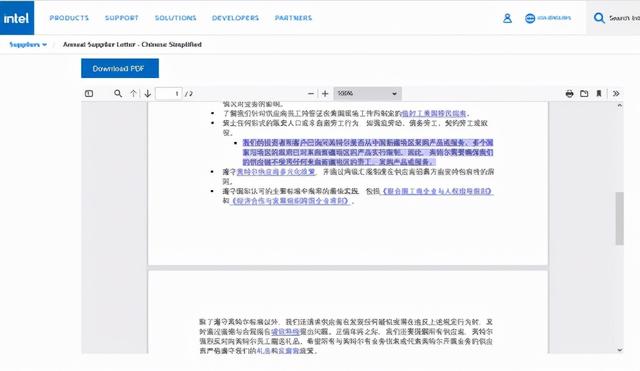Open the Support menu
Viewport: 640px width, 371px height.
tap(122, 18)
